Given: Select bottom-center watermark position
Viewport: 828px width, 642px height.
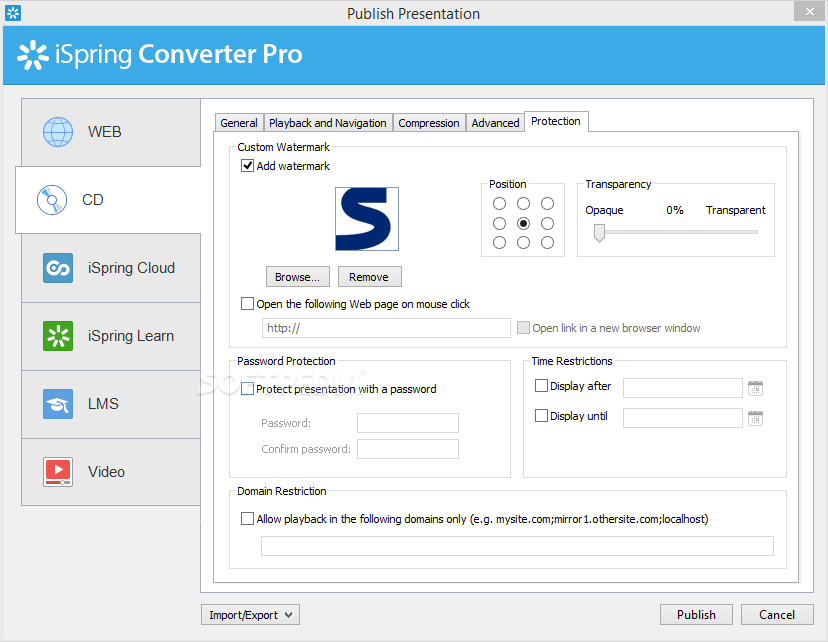Looking at the screenshot, I should pos(523,242).
